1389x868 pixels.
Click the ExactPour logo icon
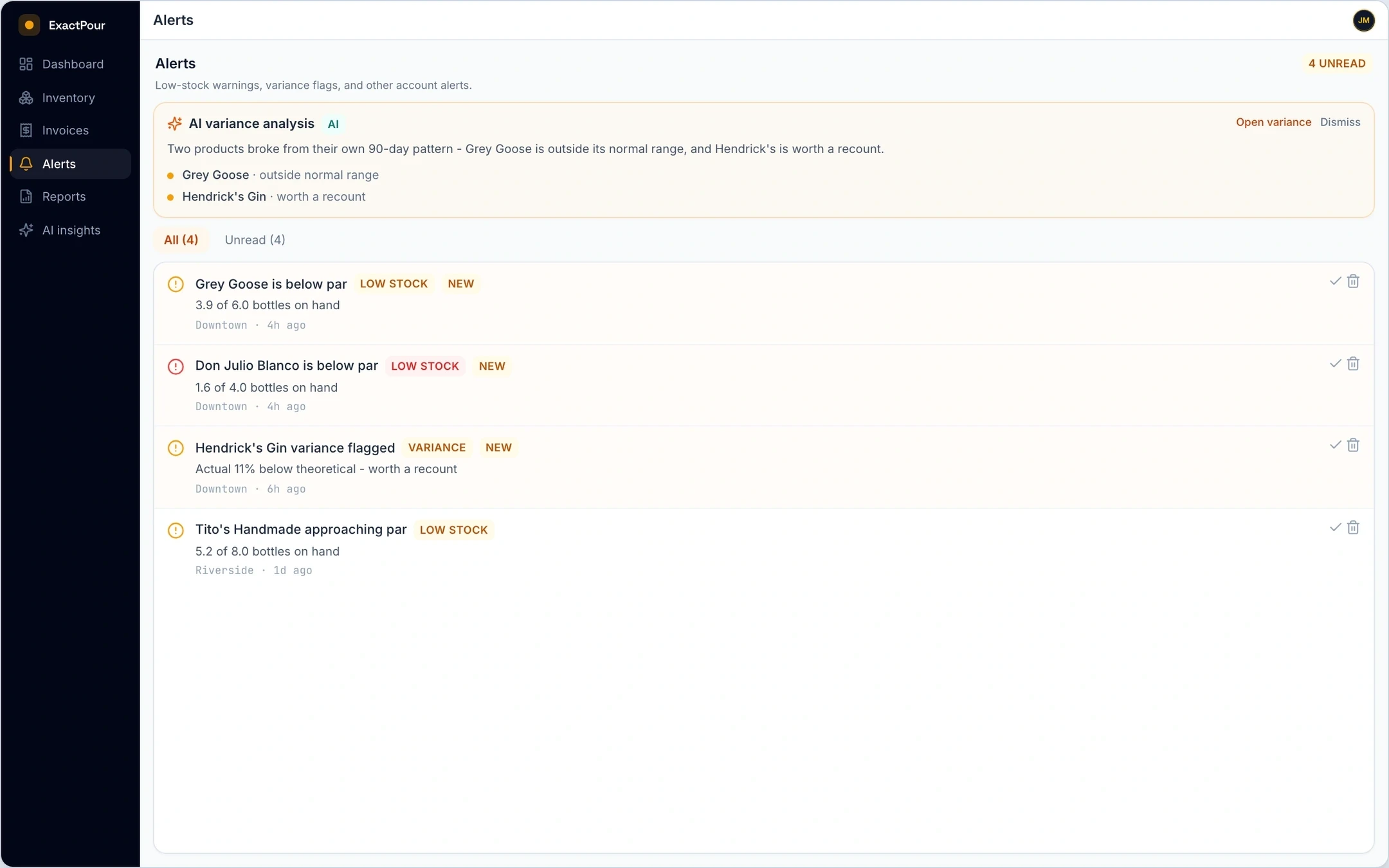click(x=29, y=25)
